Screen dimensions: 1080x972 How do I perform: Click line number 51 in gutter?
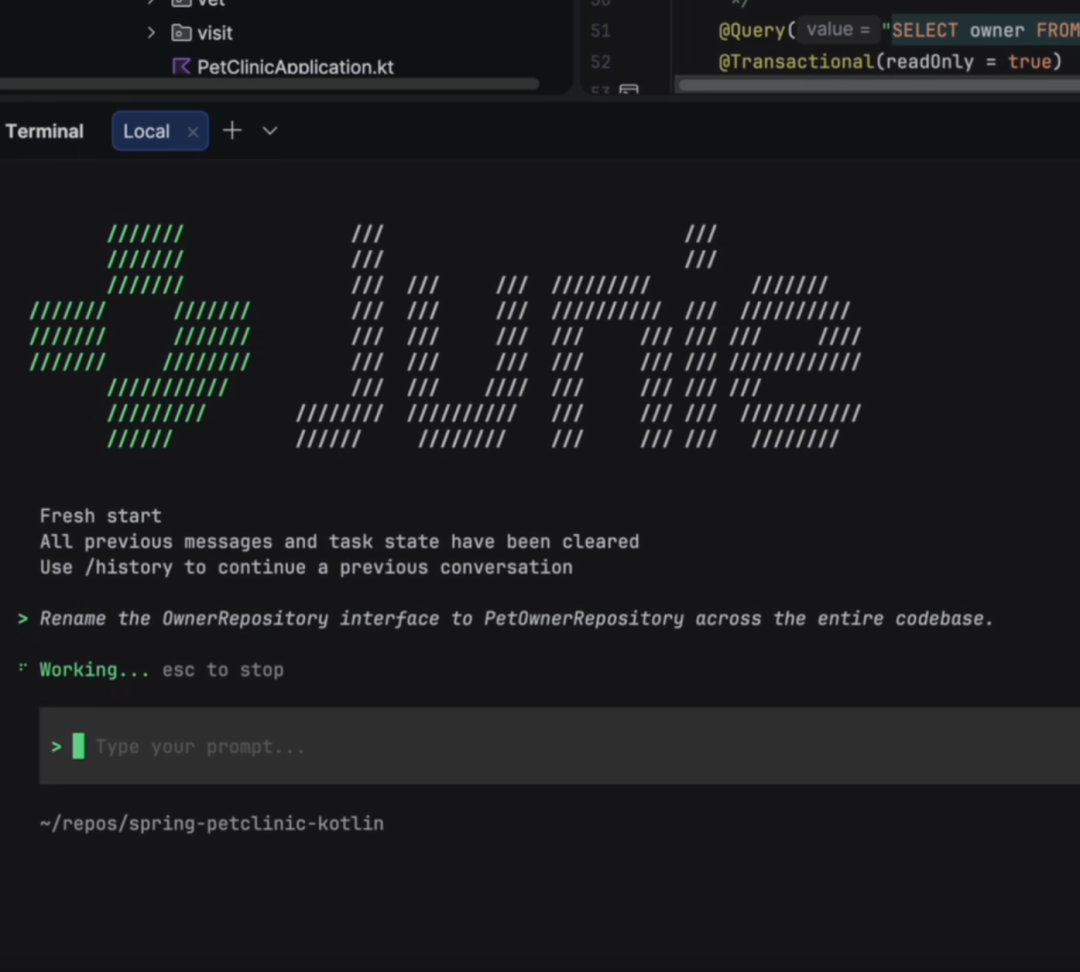(601, 31)
